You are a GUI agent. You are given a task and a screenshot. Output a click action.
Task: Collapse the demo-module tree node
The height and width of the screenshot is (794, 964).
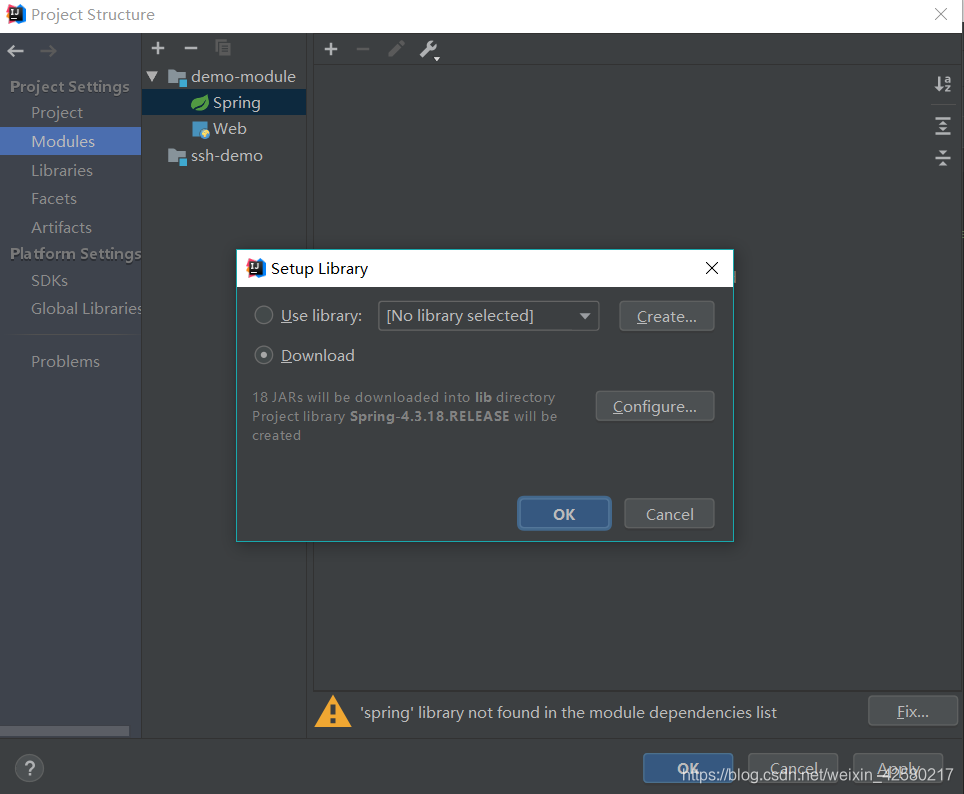coord(152,76)
